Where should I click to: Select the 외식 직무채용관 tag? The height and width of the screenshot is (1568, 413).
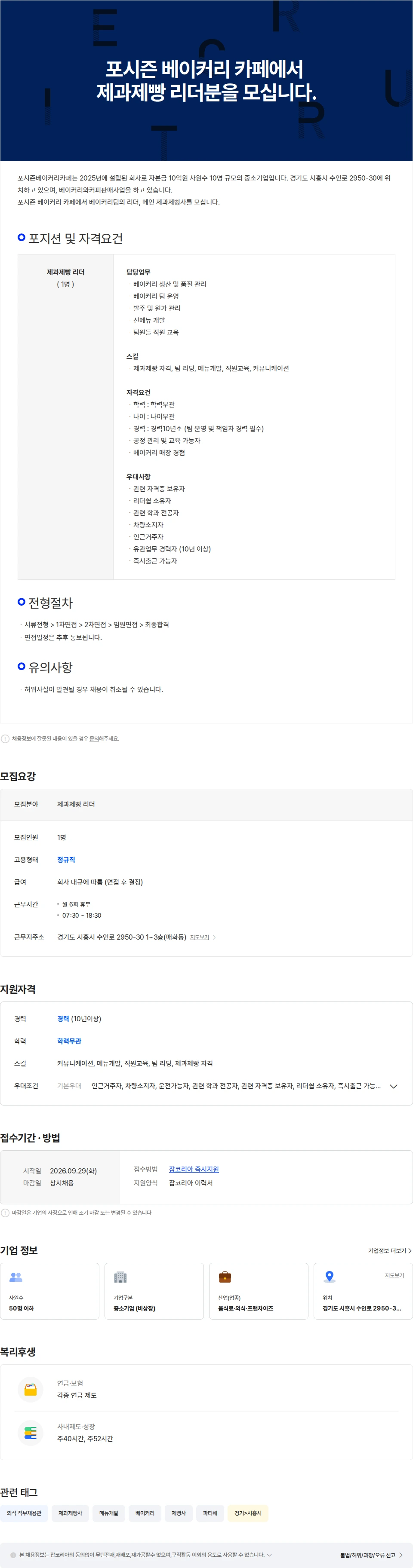[25, 1513]
